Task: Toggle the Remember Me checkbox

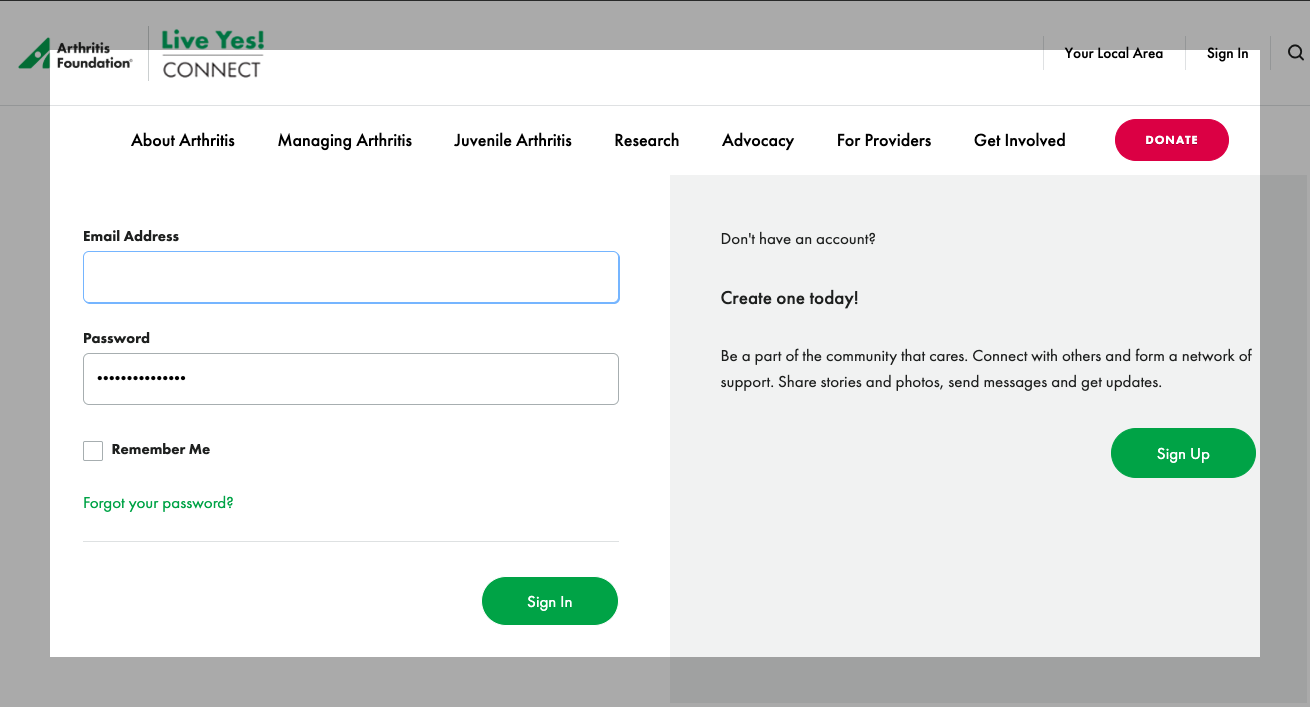Action: pos(93,451)
